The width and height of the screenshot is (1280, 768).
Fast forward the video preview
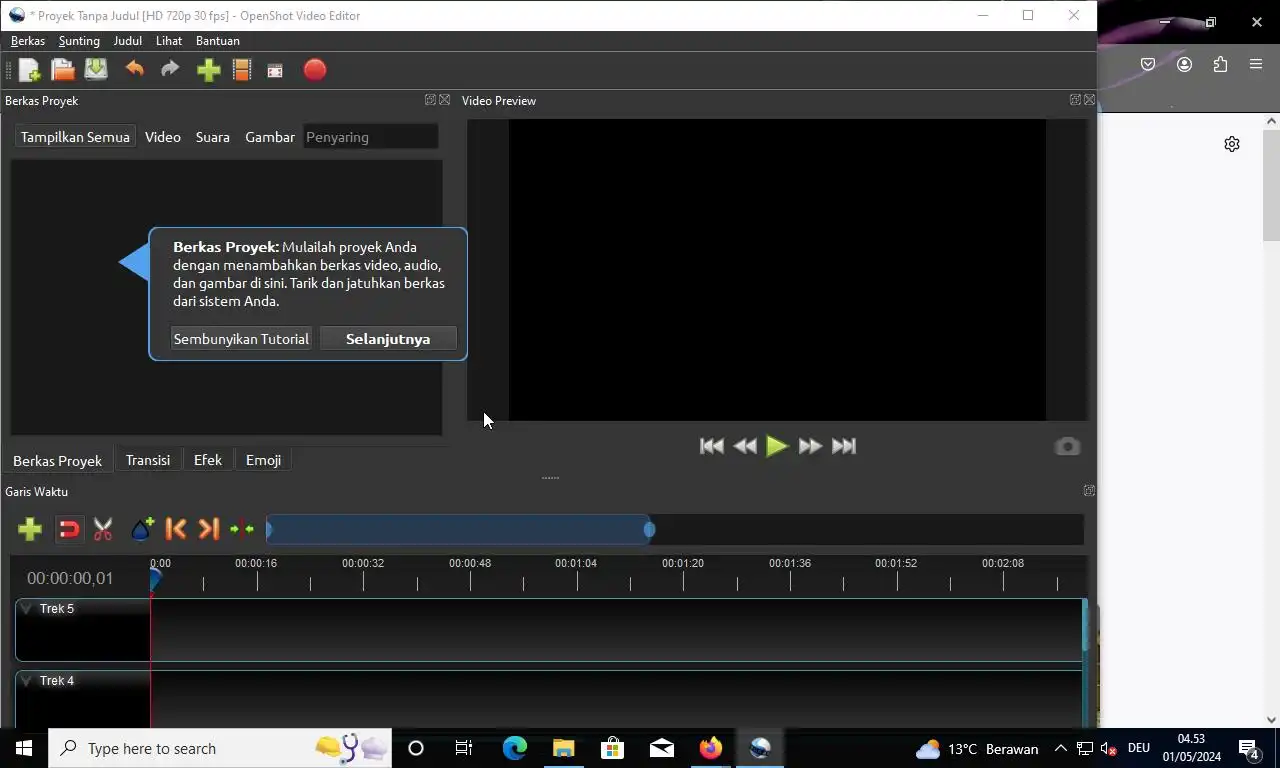tap(810, 446)
